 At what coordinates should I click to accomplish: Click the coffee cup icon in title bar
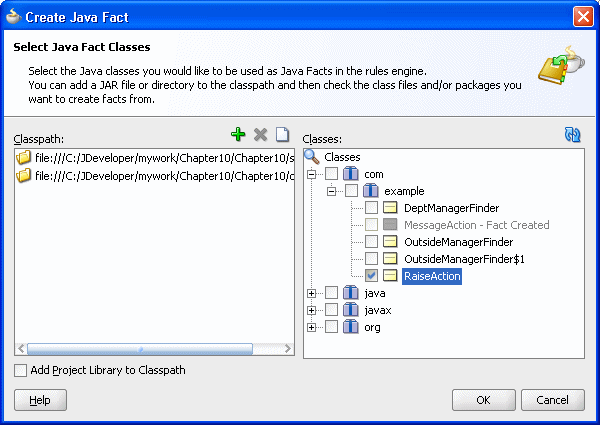click(13, 17)
